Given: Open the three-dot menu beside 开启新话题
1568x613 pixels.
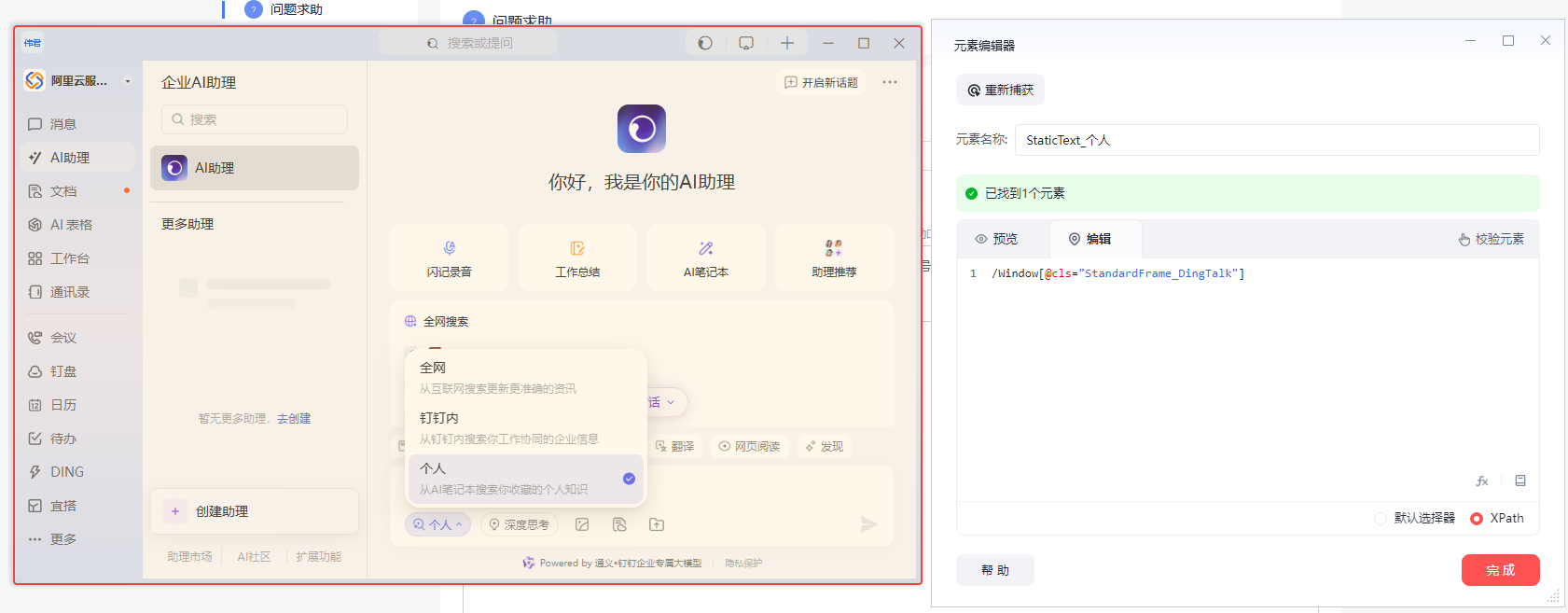Looking at the screenshot, I should coord(890,82).
